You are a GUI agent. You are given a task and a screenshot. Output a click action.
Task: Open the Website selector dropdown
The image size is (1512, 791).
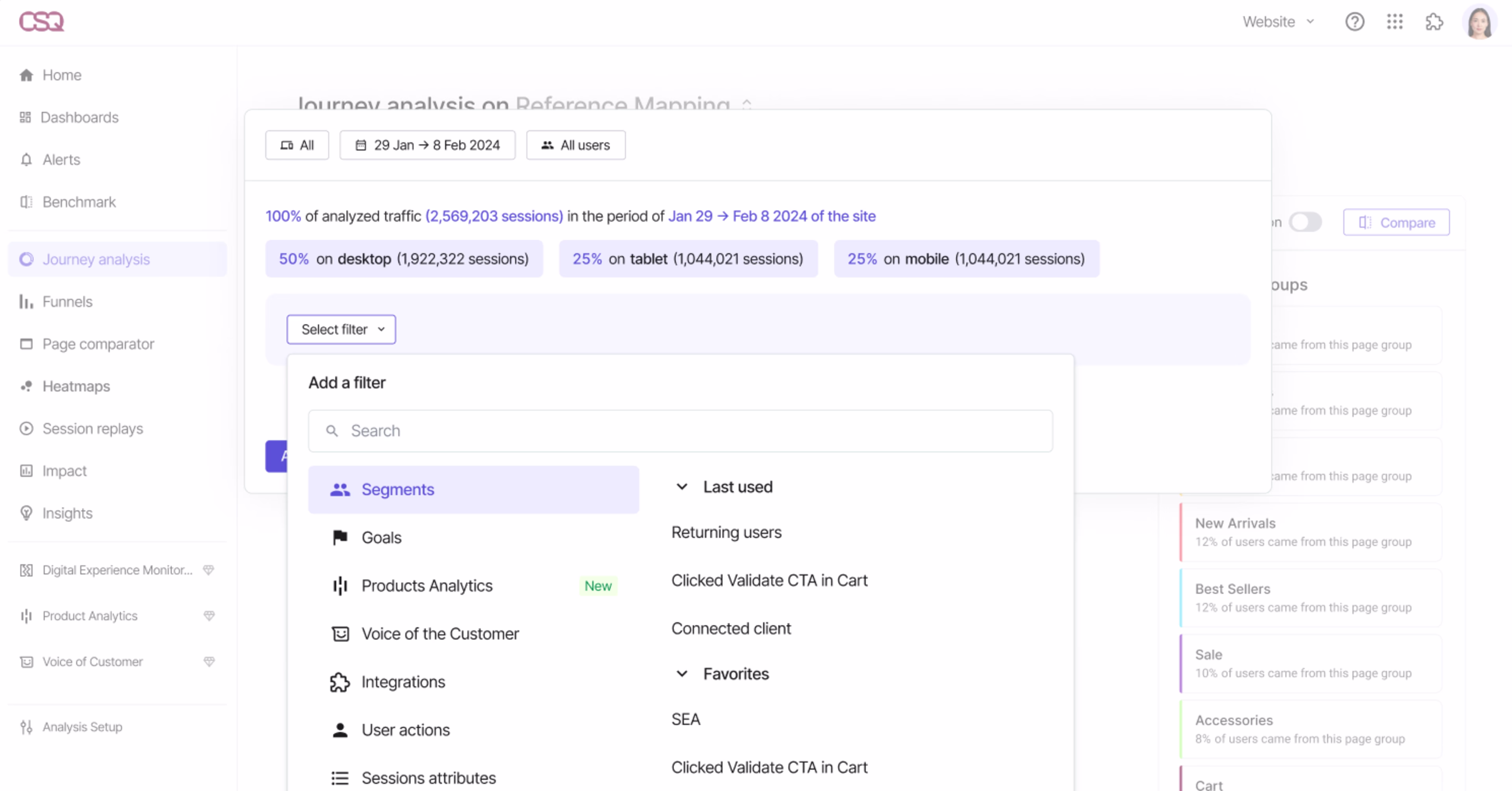[1277, 22]
